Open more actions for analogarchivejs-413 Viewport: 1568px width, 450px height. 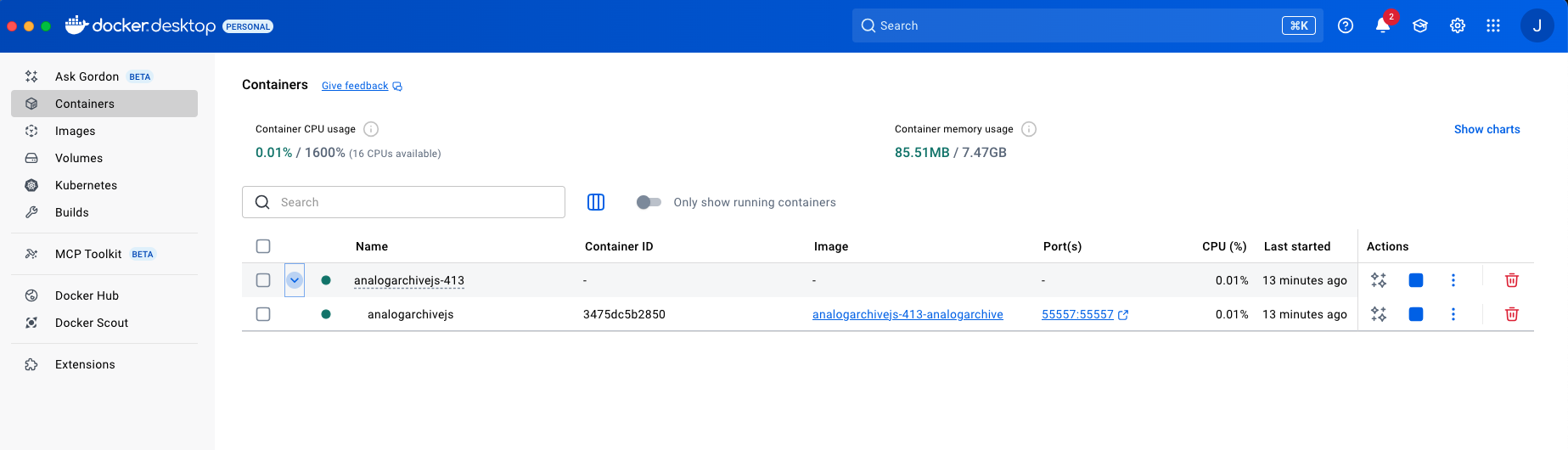[x=1453, y=280]
